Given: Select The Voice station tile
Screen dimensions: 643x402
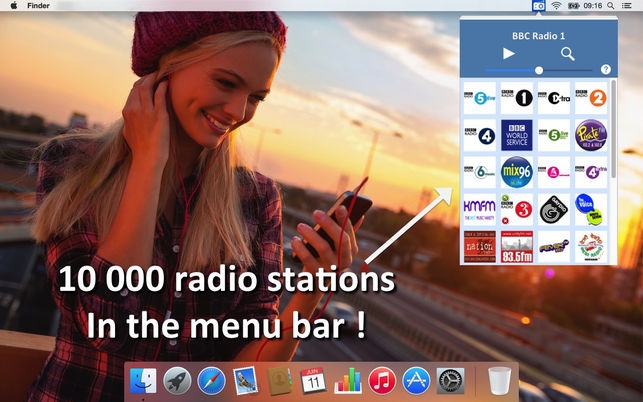Looking at the screenshot, I should (x=591, y=210).
